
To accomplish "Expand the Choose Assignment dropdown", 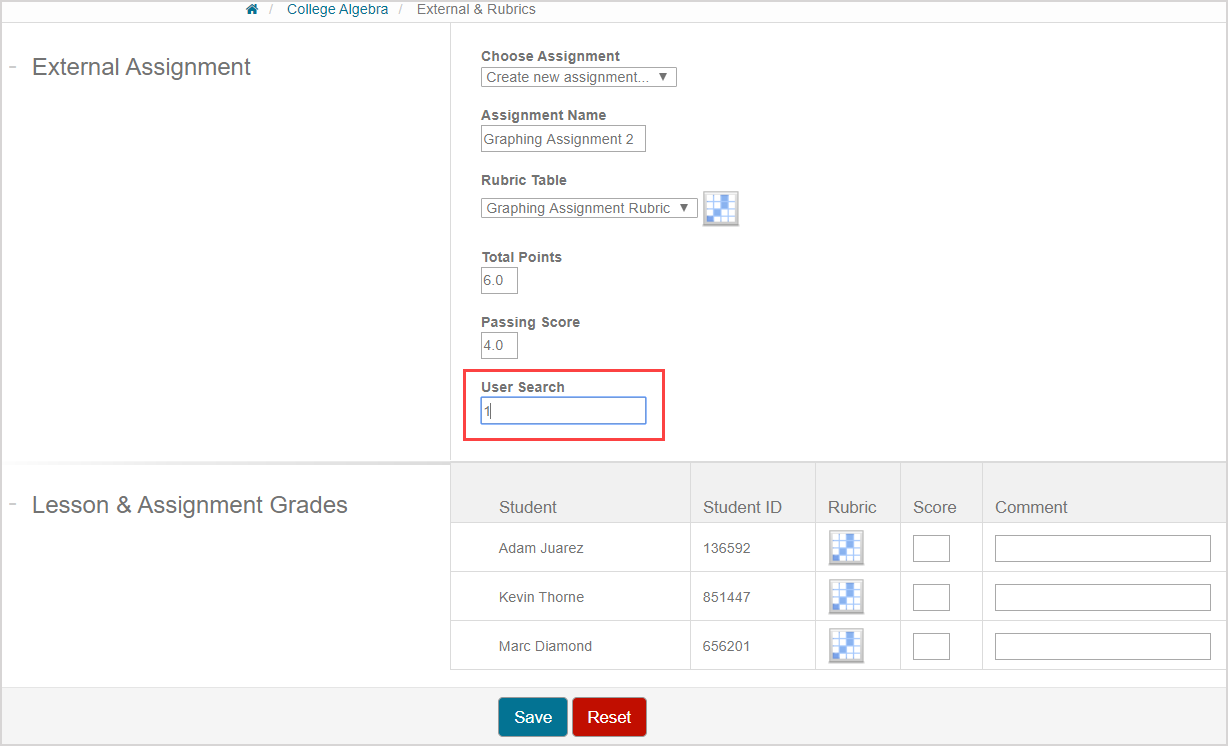I will pos(578,77).
